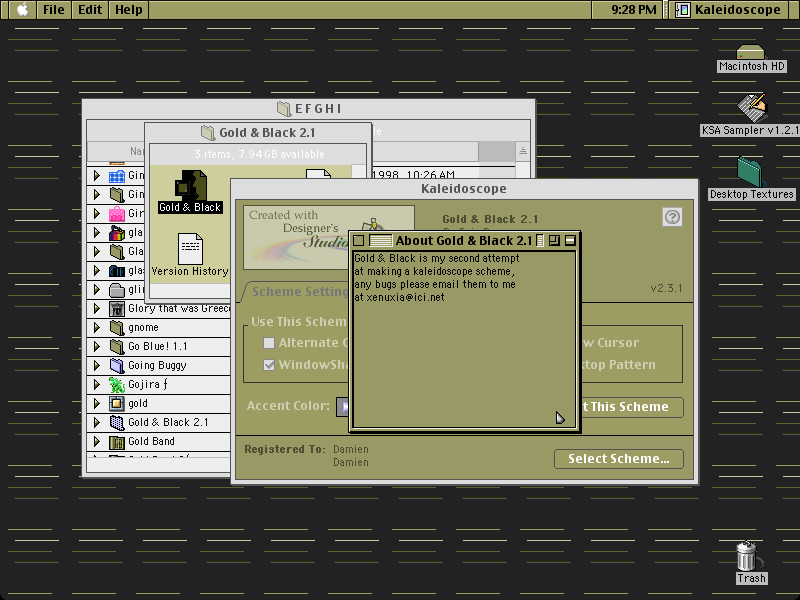Click the gnome folder icon
The image size is (800, 600).
pos(117,328)
